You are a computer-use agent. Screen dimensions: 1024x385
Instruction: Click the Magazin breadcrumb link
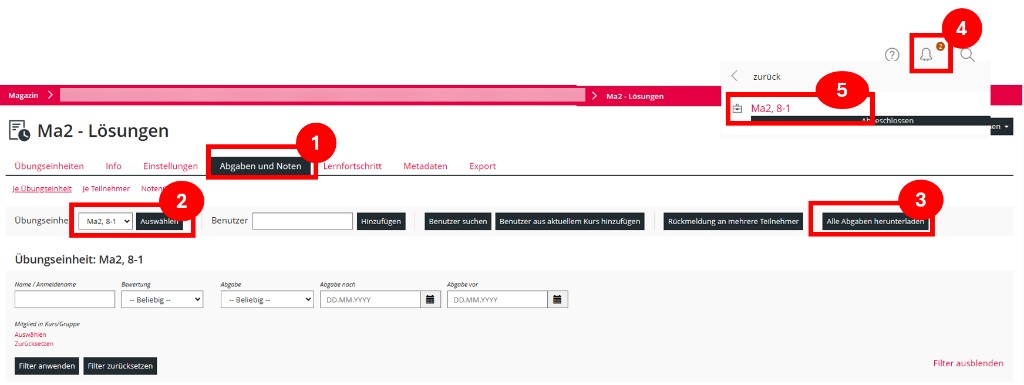click(23, 96)
